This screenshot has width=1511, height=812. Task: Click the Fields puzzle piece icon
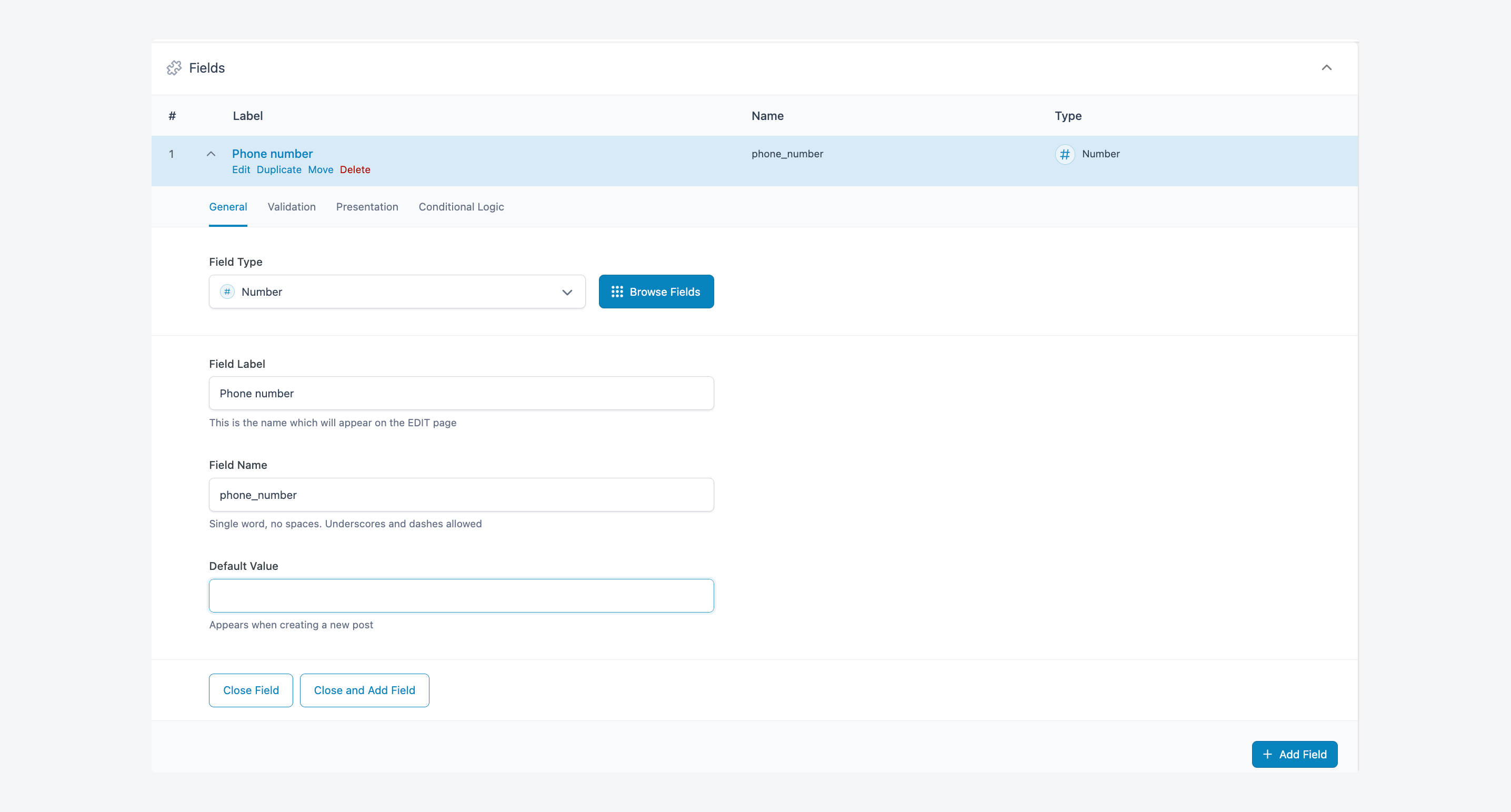[174, 68]
